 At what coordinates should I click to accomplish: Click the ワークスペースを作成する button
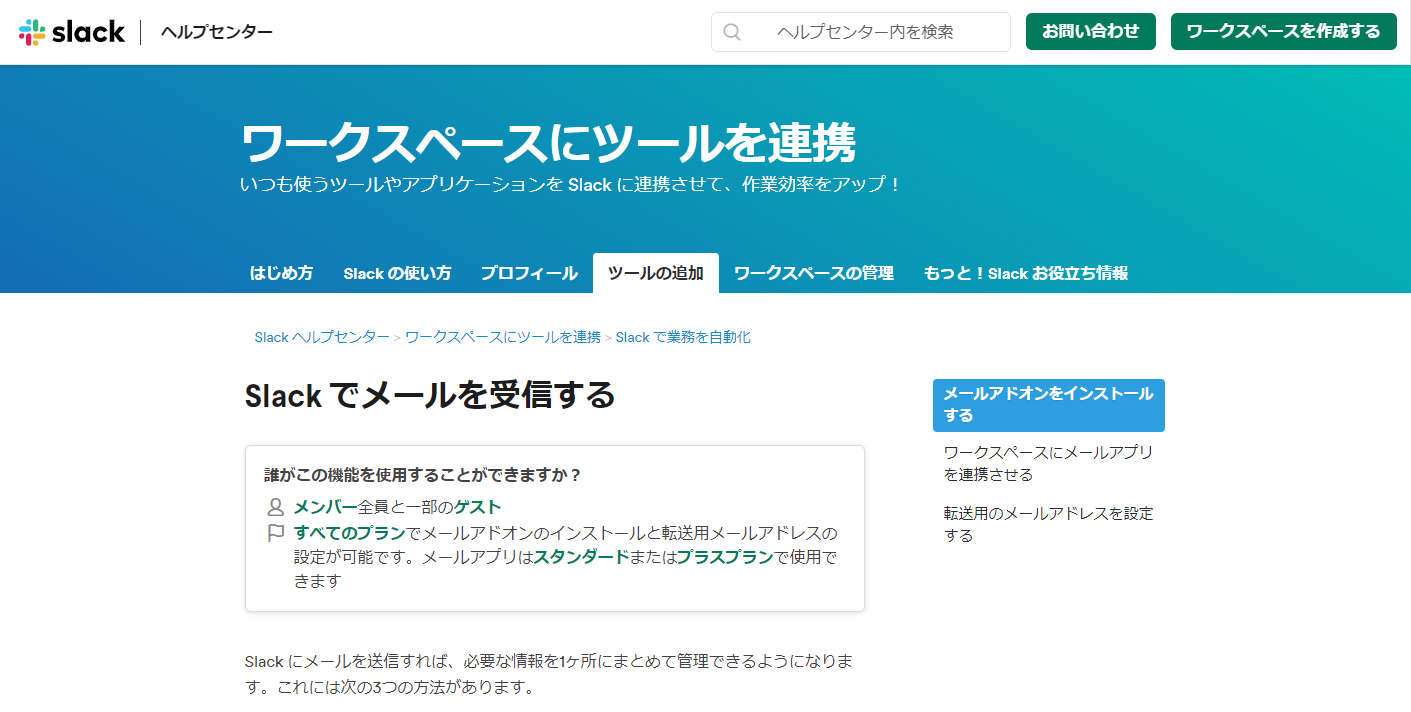[x=1284, y=32]
